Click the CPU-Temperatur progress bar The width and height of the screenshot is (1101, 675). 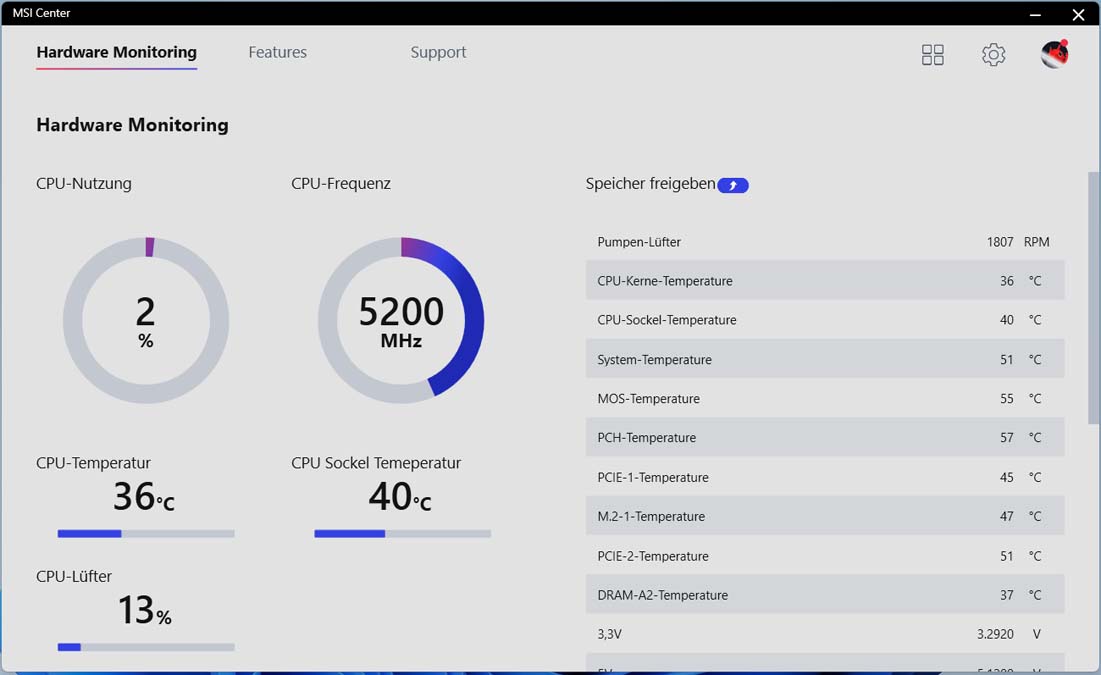coord(146,534)
